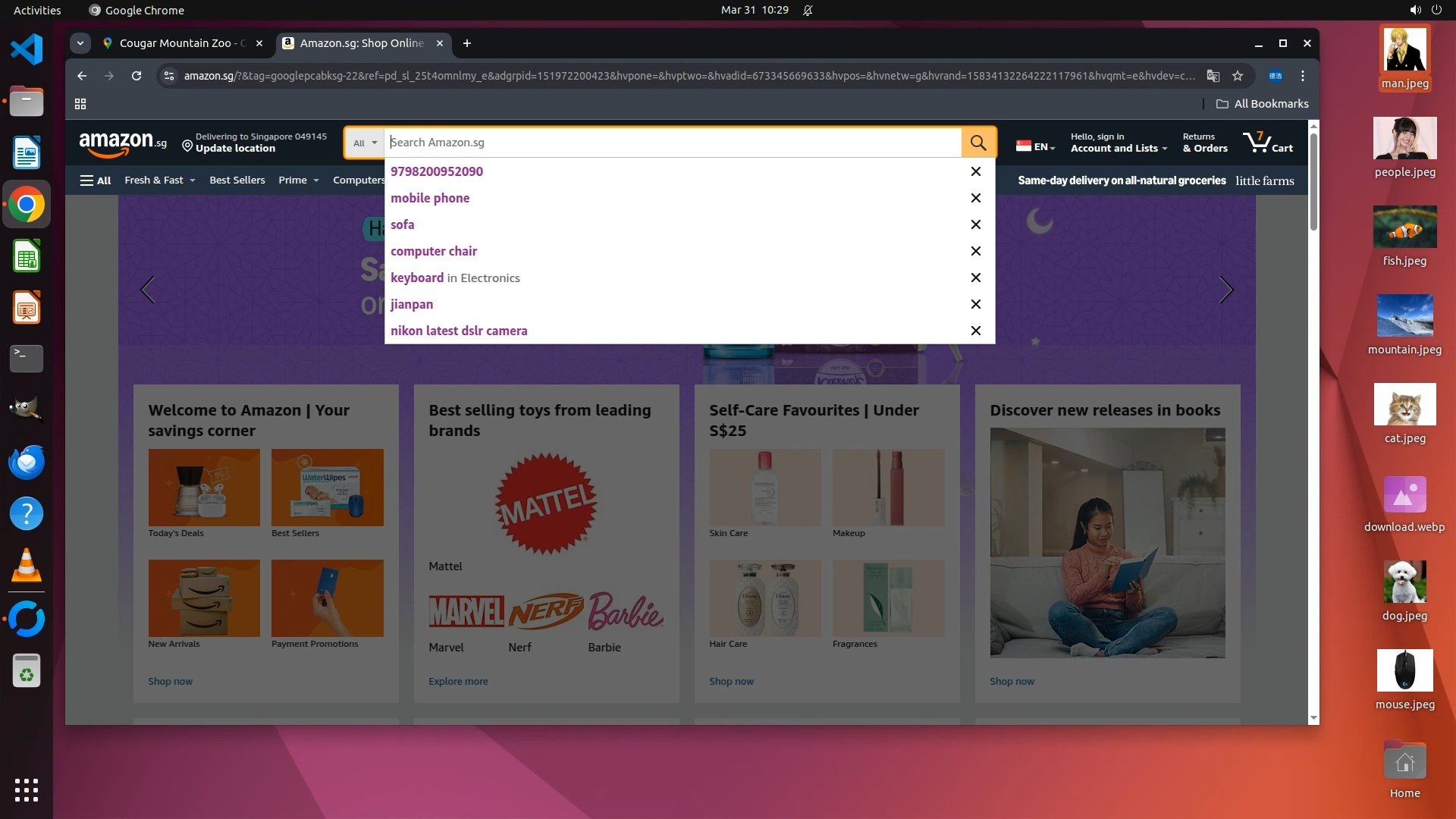This screenshot has width=1456, height=819.
Task: Expand the EN language selector
Action: [1036, 146]
